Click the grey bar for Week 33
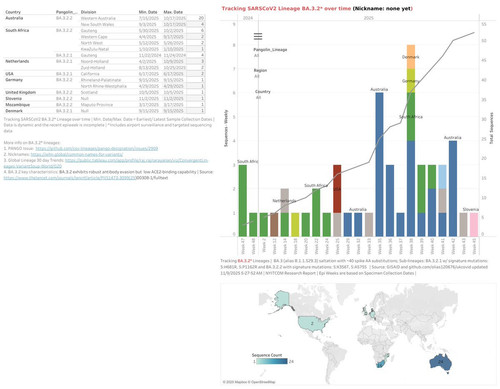The width and height of the screenshot is (500, 389). tap(369, 225)
